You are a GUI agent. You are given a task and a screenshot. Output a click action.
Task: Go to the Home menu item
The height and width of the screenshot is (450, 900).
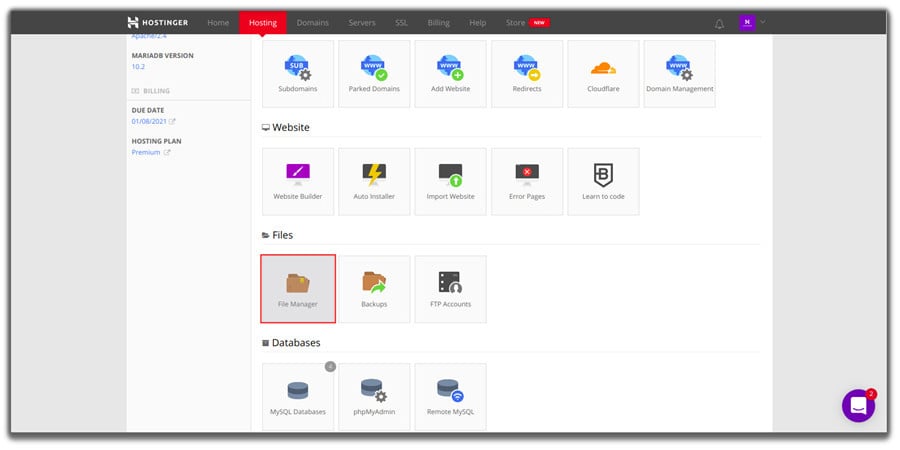(218, 23)
